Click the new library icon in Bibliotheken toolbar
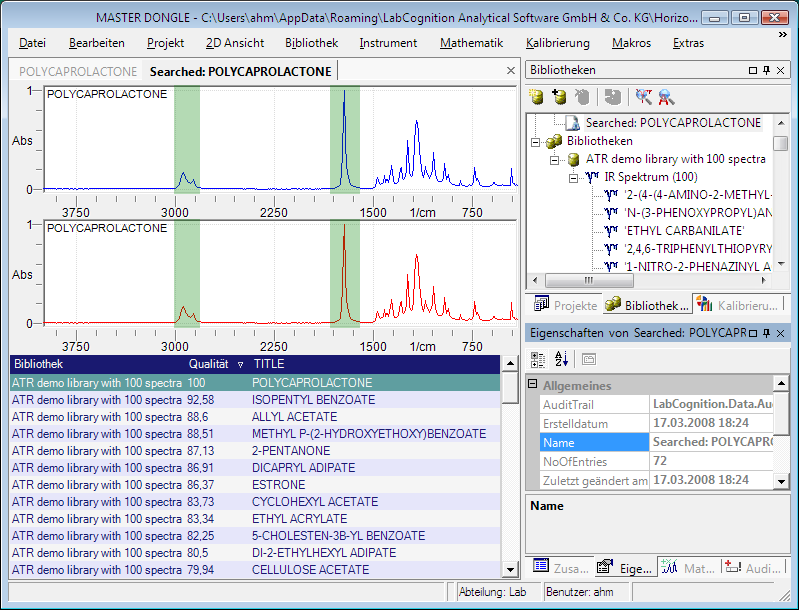This screenshot has width=799, height=610. [536, 97]
